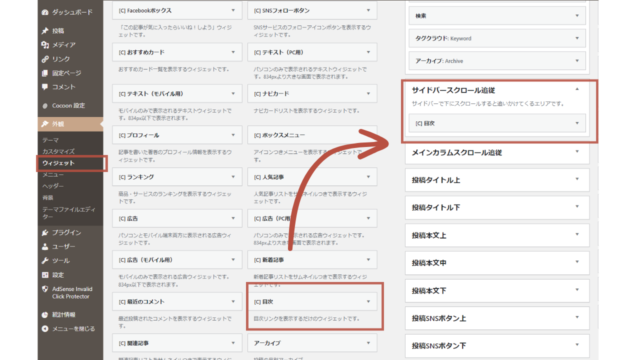Expand the [C] 人気記事 widget arrow
The height and width of the screenshot is (360, 640).
tap(368, 177)
